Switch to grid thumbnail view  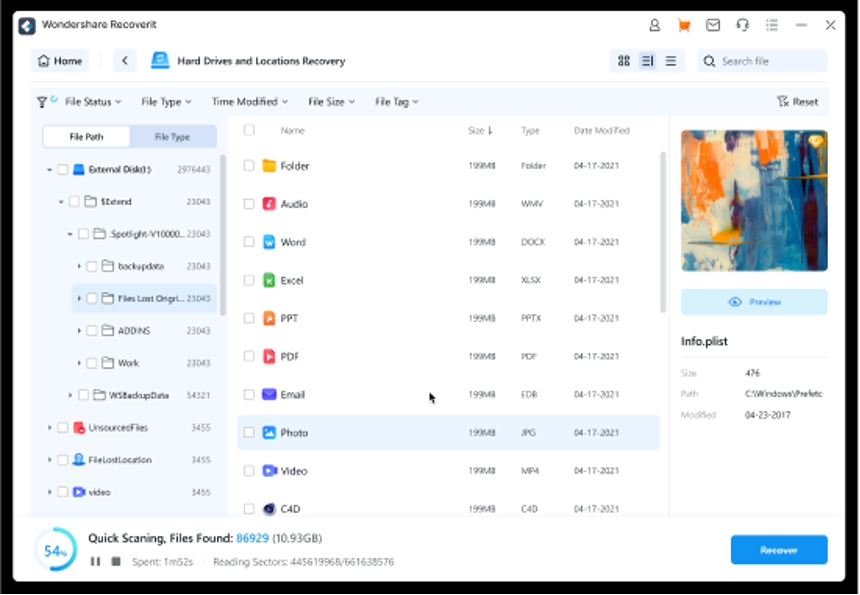point(624,61)
